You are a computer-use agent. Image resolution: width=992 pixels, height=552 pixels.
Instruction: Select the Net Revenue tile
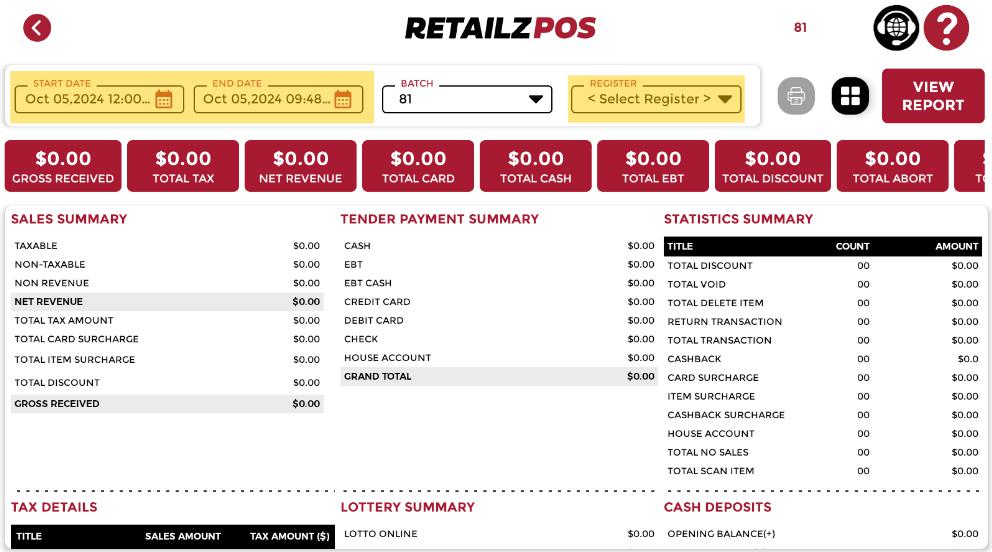click(x=301, y=166)
